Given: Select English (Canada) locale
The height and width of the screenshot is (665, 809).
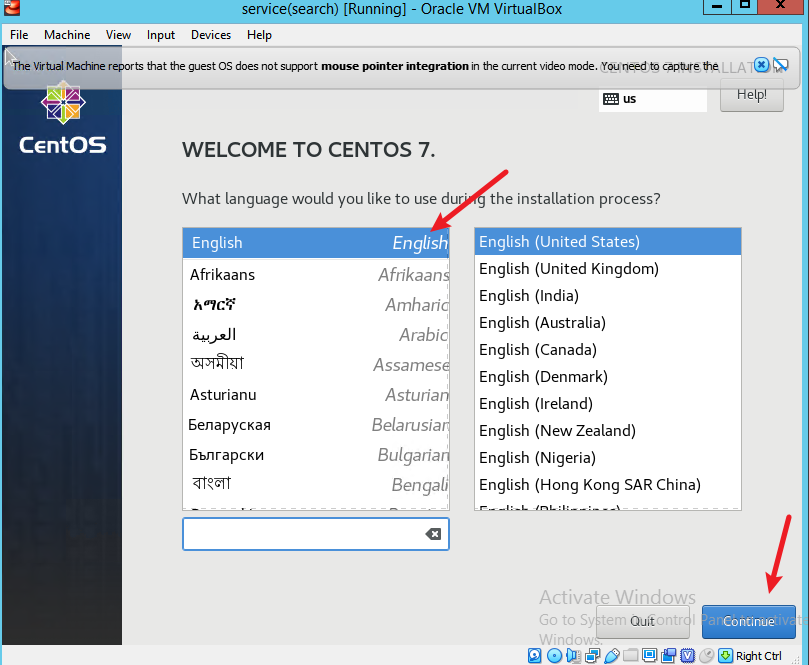Looking at the screenshot, I should pos(608,350).
